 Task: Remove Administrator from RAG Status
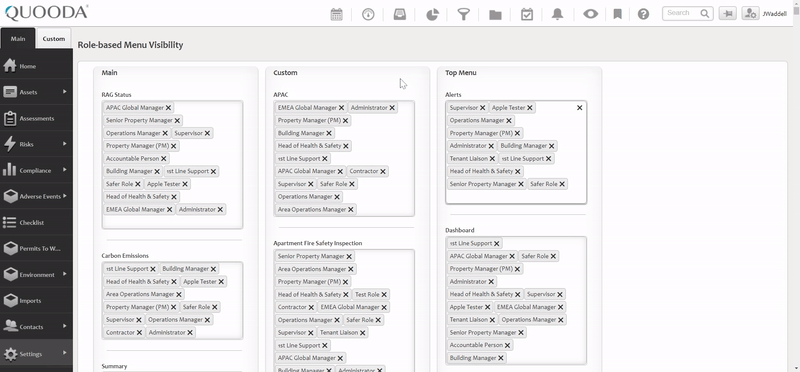[220, 210]
